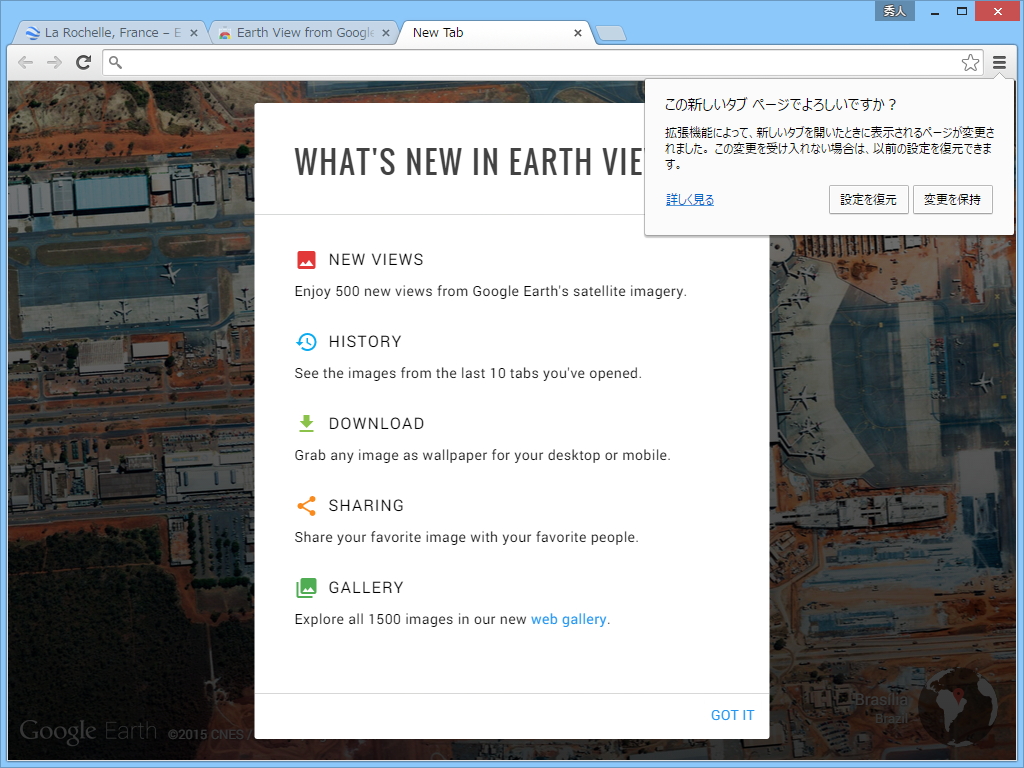Open the 詳しく見る link
The width and height of the screenshot is (1024, 768).
(689, 199)
